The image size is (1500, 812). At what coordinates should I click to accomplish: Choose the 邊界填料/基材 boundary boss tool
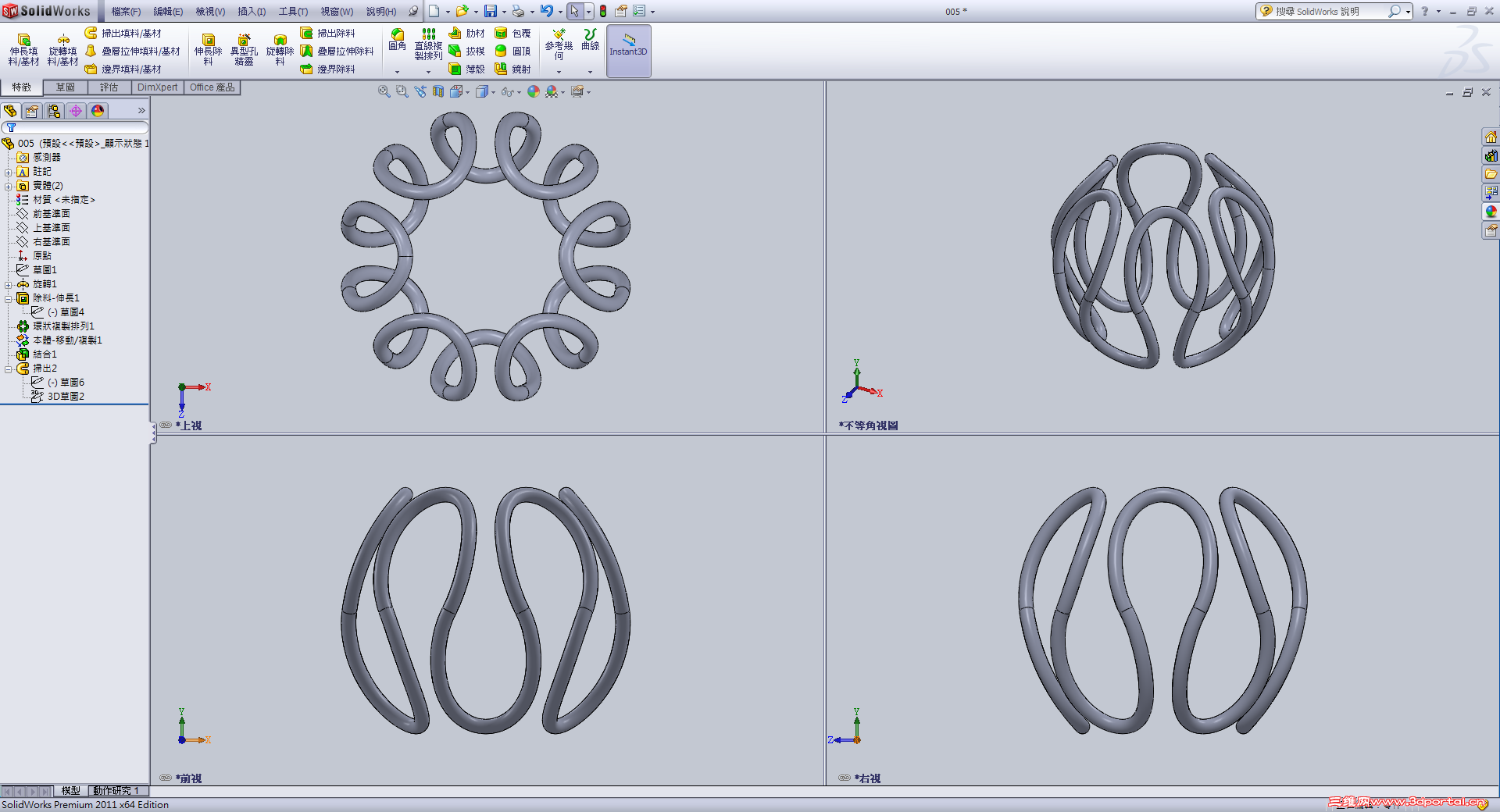click(x=123, y=69)
